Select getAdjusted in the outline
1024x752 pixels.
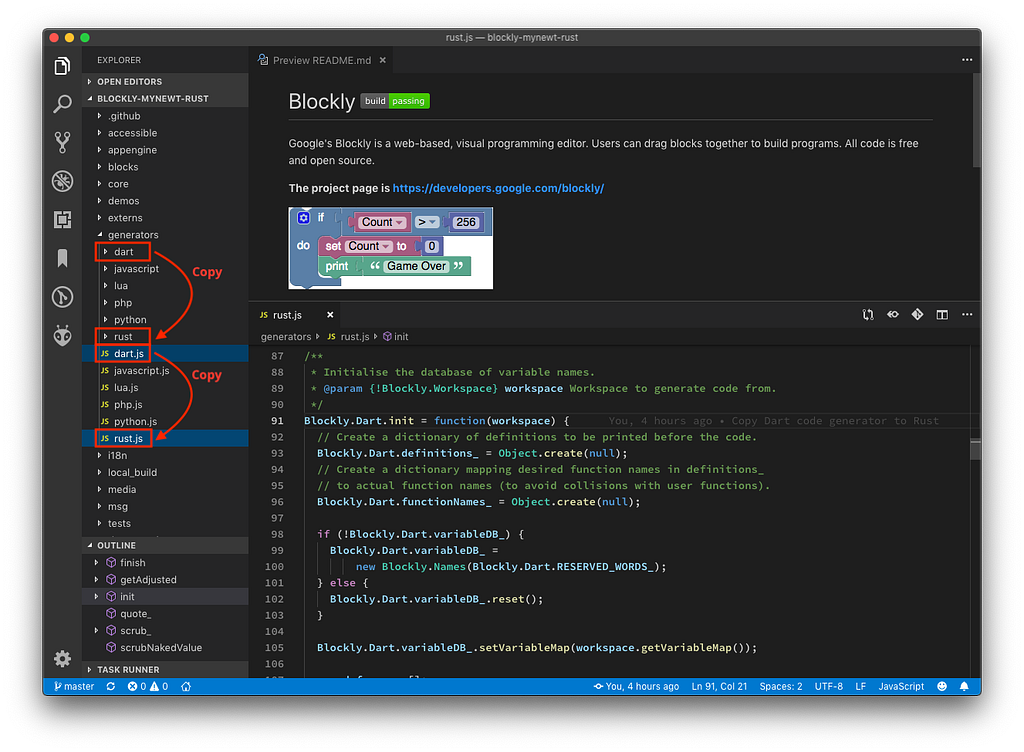point(166,580)
